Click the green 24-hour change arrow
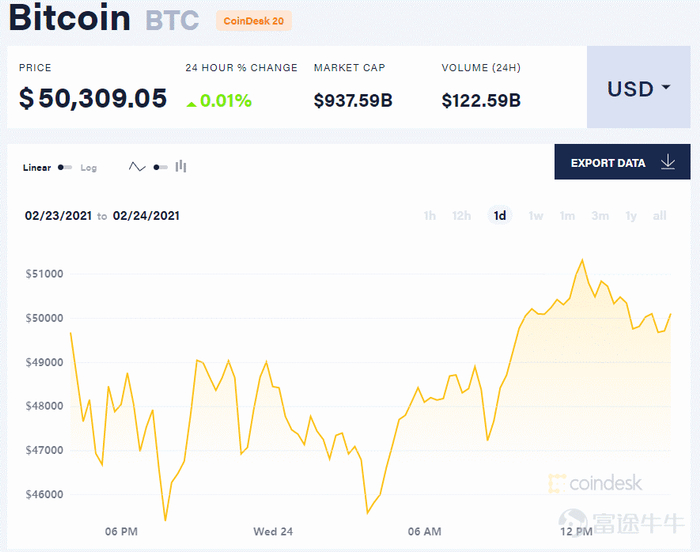 pyautogui.click(x=191, y=101)
